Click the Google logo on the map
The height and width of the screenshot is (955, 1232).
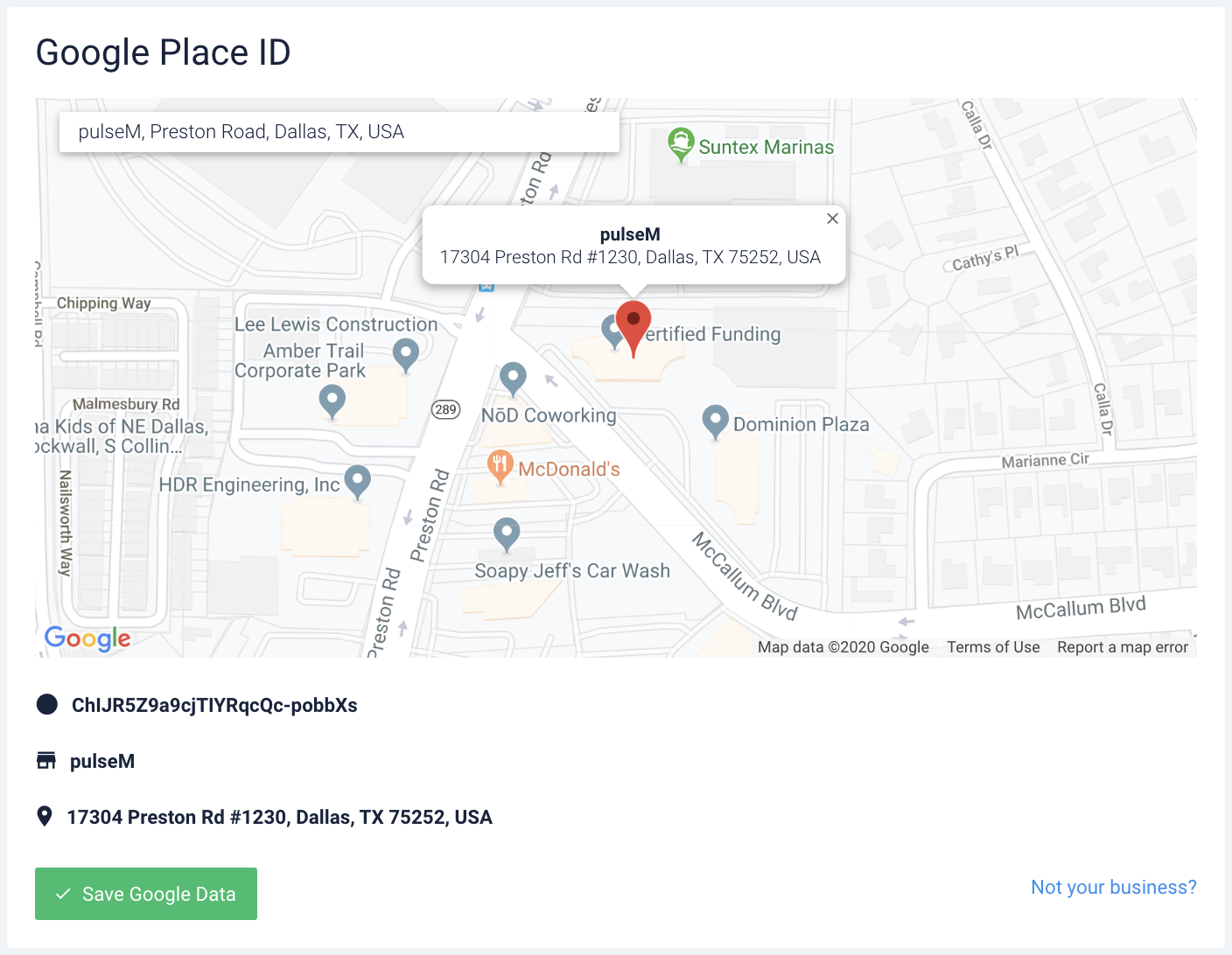(x=87, y=638)
